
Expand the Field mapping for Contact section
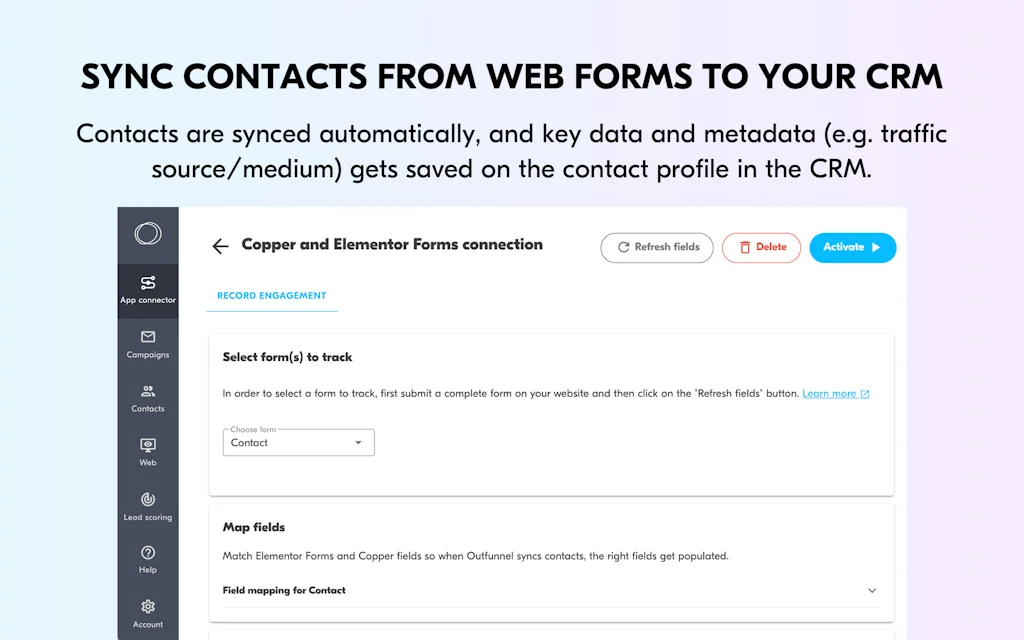[871, 590]
